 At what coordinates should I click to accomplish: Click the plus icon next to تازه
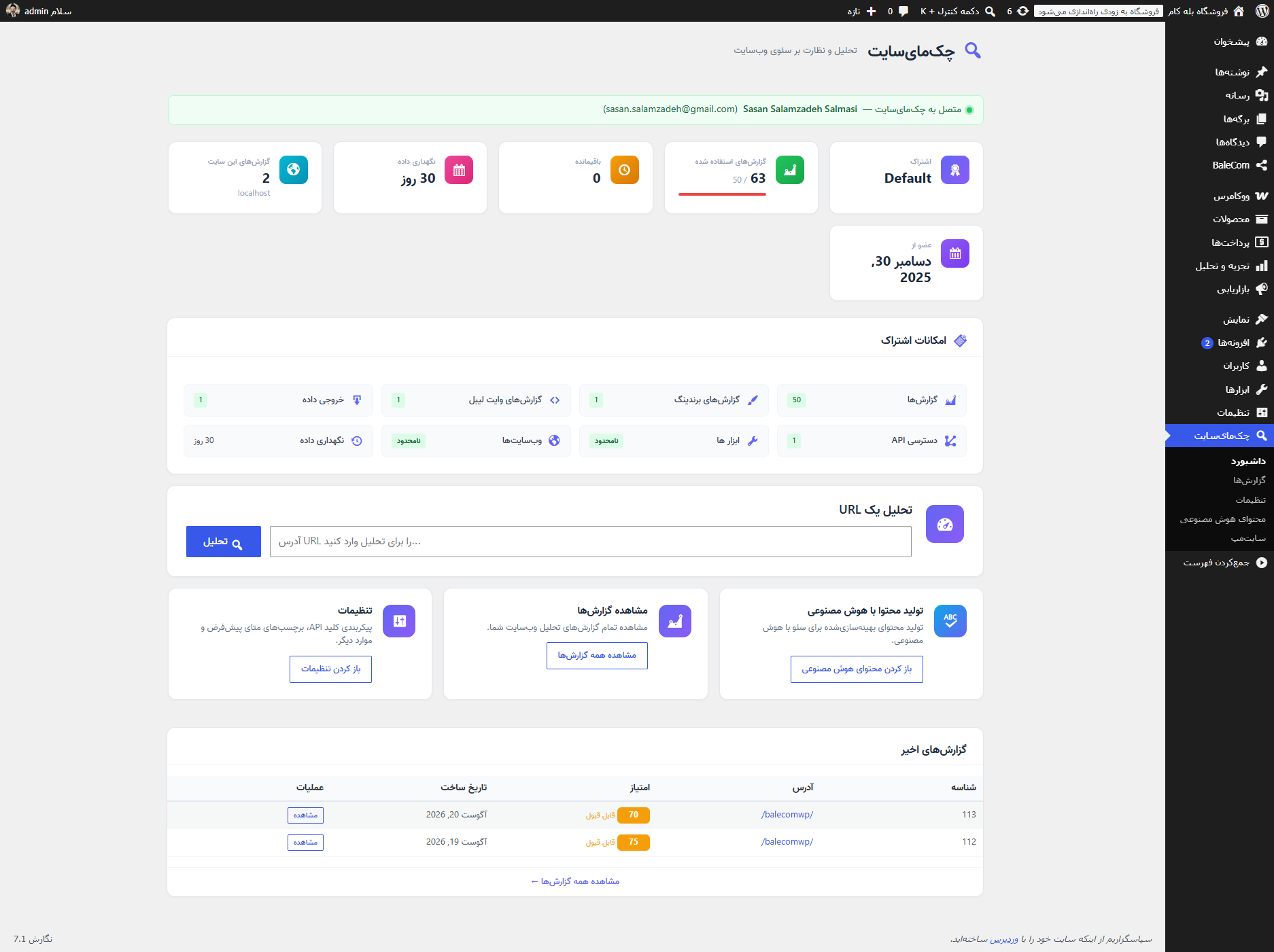871,11
